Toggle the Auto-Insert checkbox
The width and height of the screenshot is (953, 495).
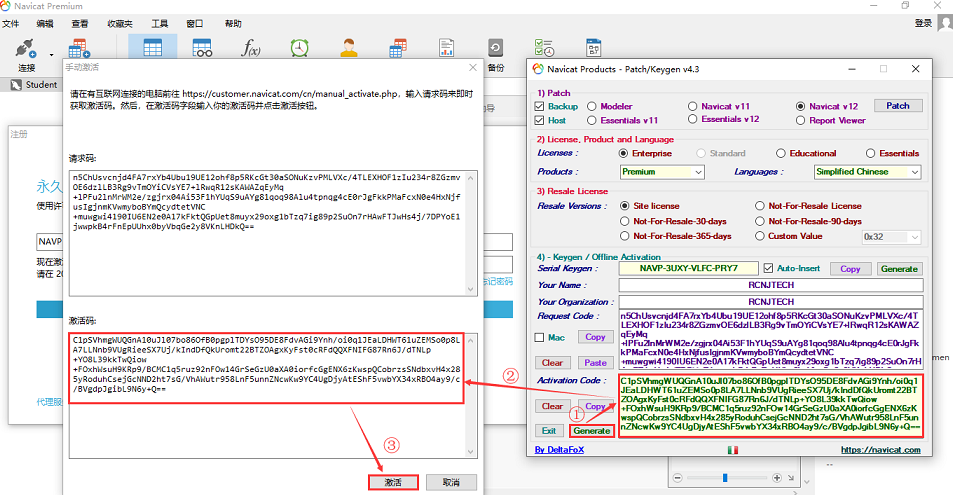(768, 268)
